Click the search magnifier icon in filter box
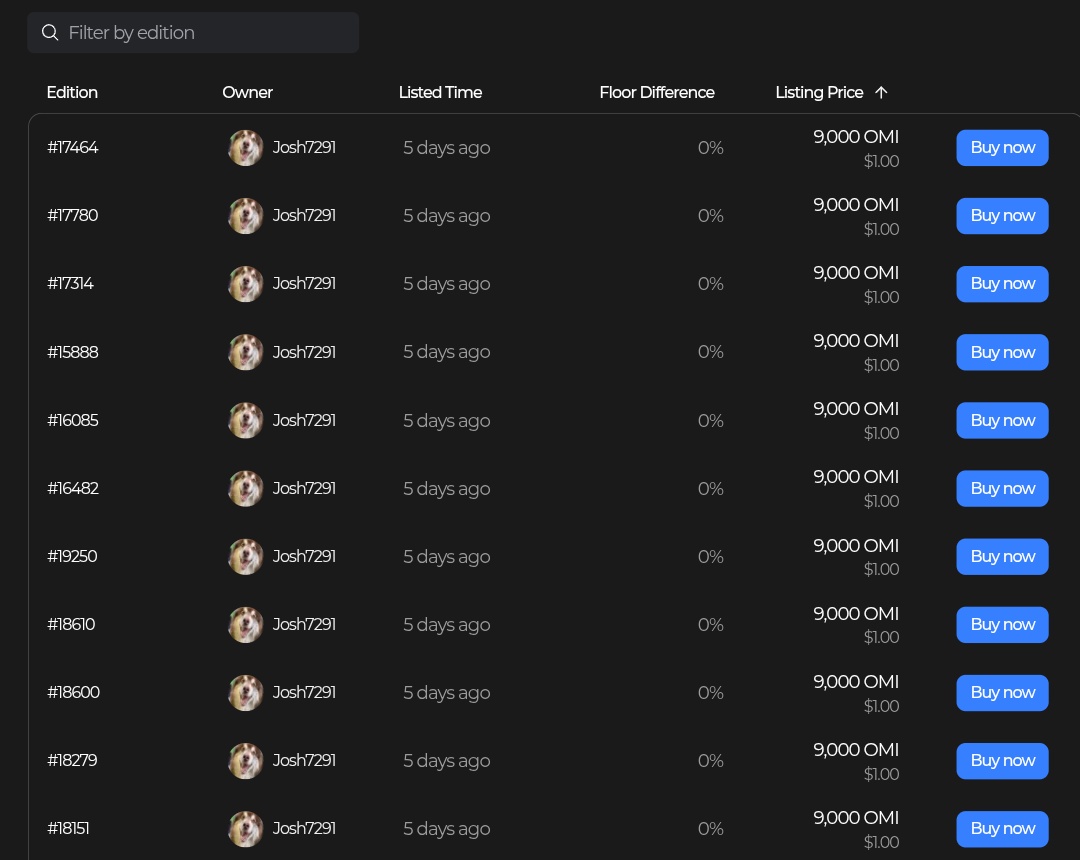Viewport: 1080px width, 860px height. 50,32
